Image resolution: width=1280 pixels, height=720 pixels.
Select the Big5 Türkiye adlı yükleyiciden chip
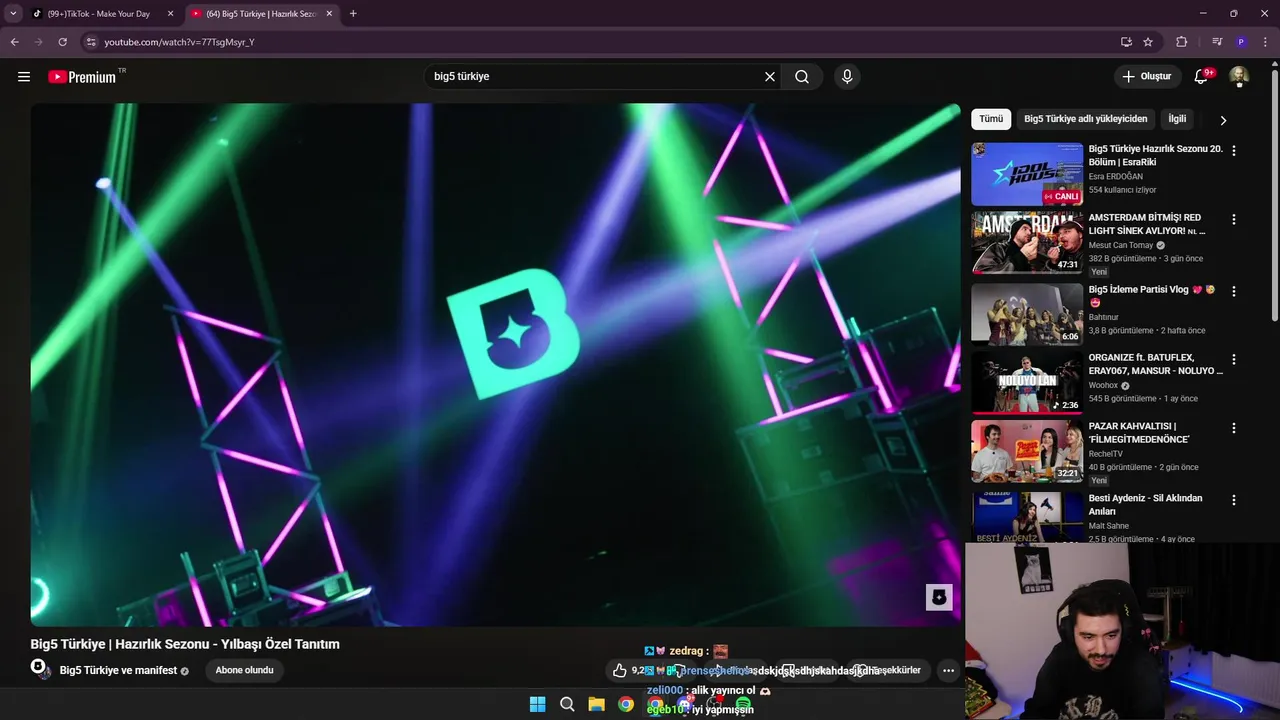[1085, 119]
